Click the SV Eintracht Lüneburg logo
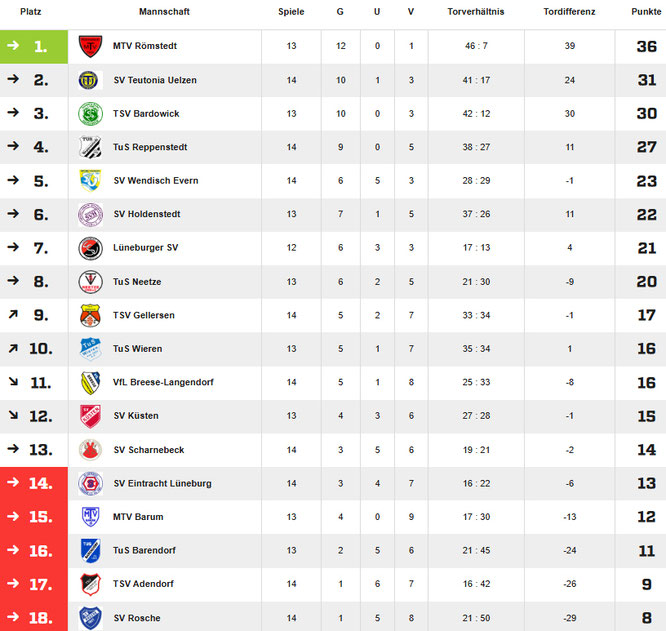666x631 pixels. tap(90, 483)
